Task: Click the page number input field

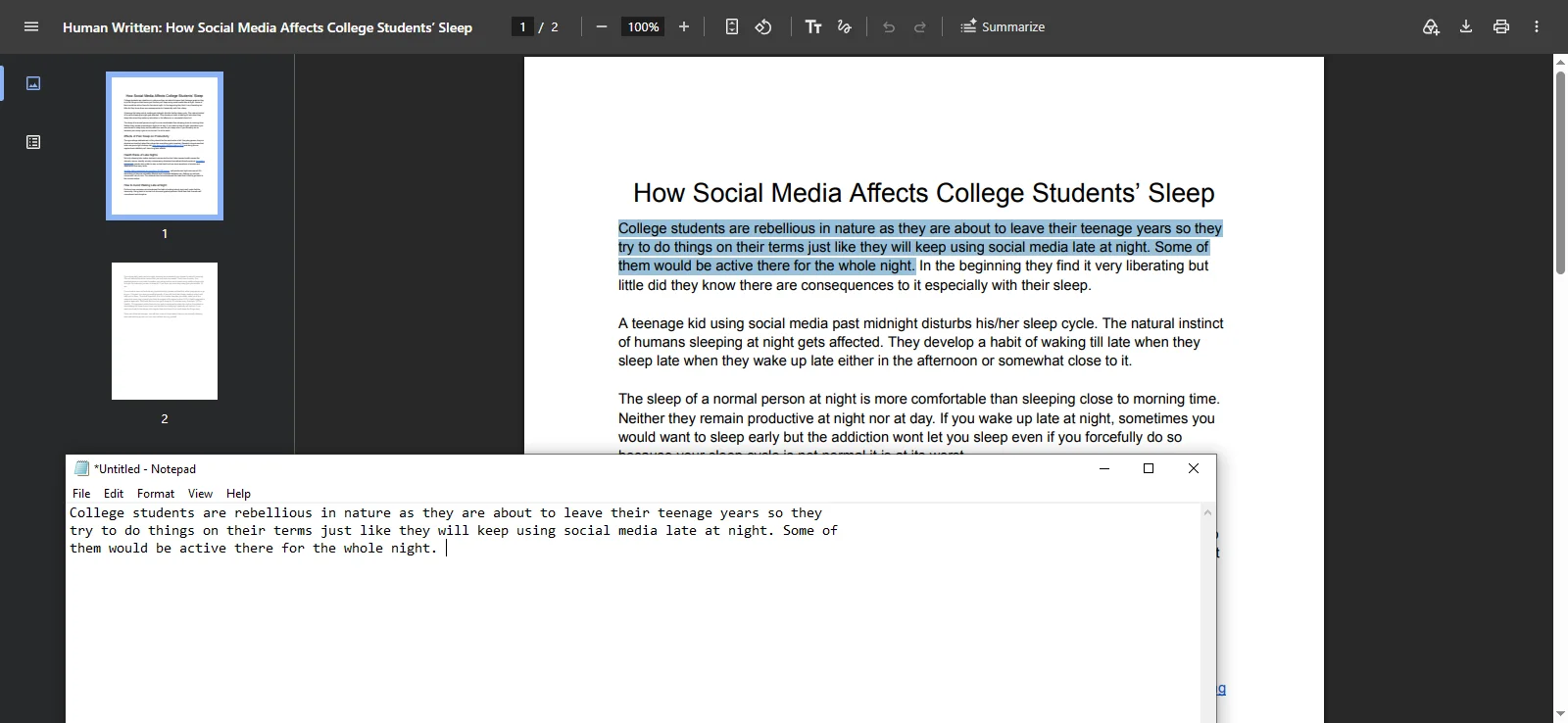Action: click(522, 26)
